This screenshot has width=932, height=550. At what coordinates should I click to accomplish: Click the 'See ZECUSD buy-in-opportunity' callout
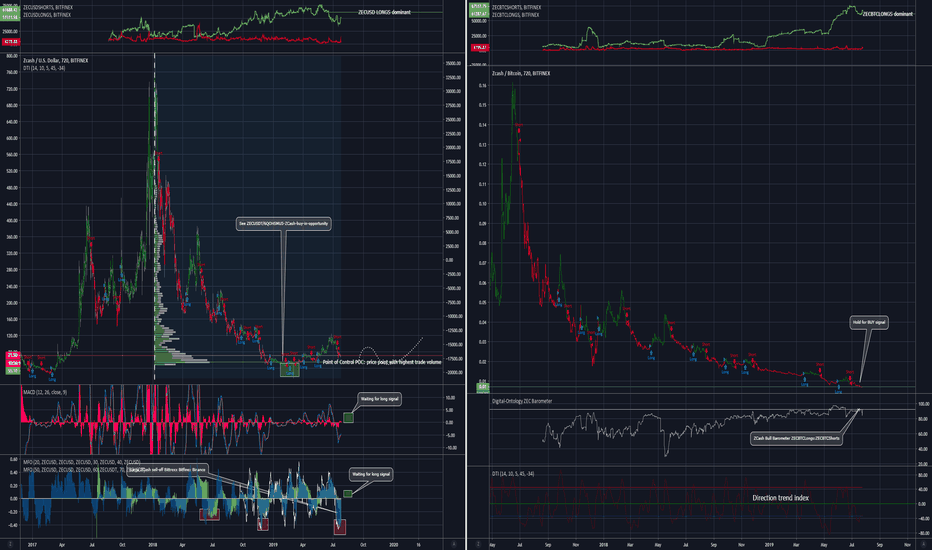[x=284, y=224]
